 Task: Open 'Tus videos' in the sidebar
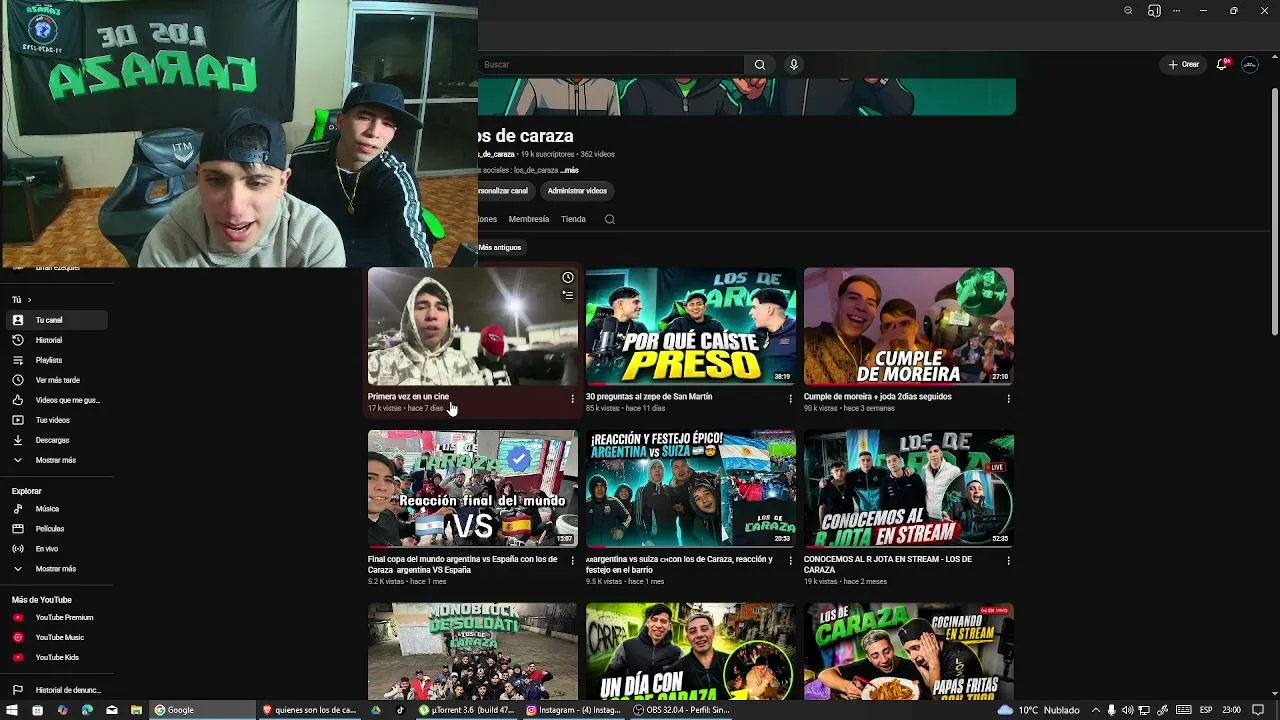pos(57,420)
